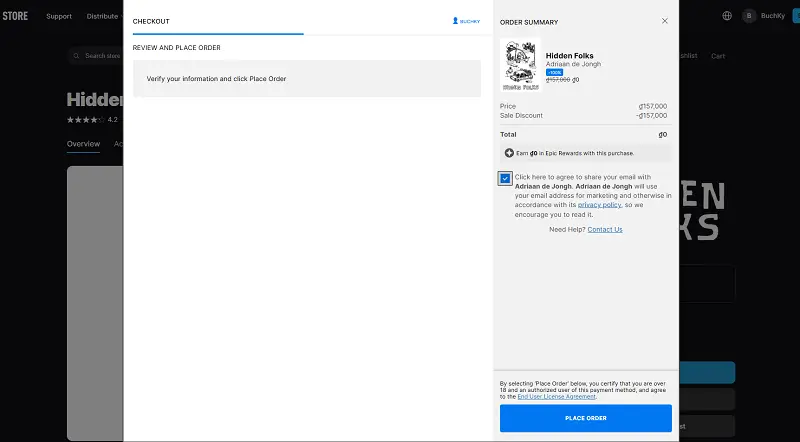The width and height of the screenshot is (800, 442).
Task: Click the store search magnifier icon
Action: coord(78,56)
